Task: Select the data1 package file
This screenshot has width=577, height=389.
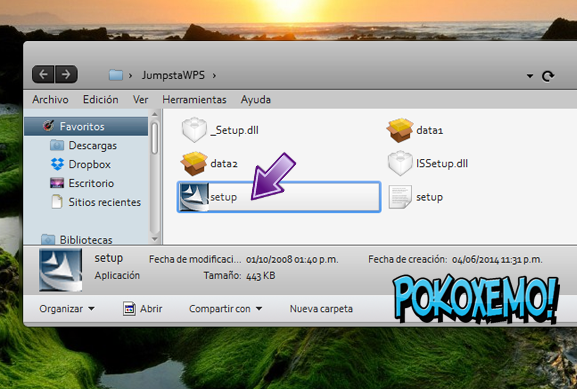Action: click(x=415, y=130)
